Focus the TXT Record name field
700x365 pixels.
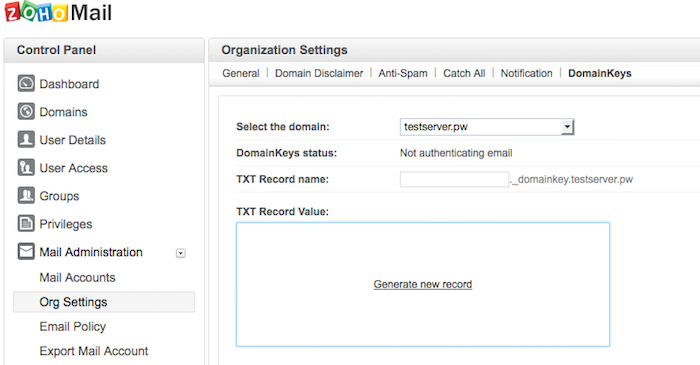(454, 179)
